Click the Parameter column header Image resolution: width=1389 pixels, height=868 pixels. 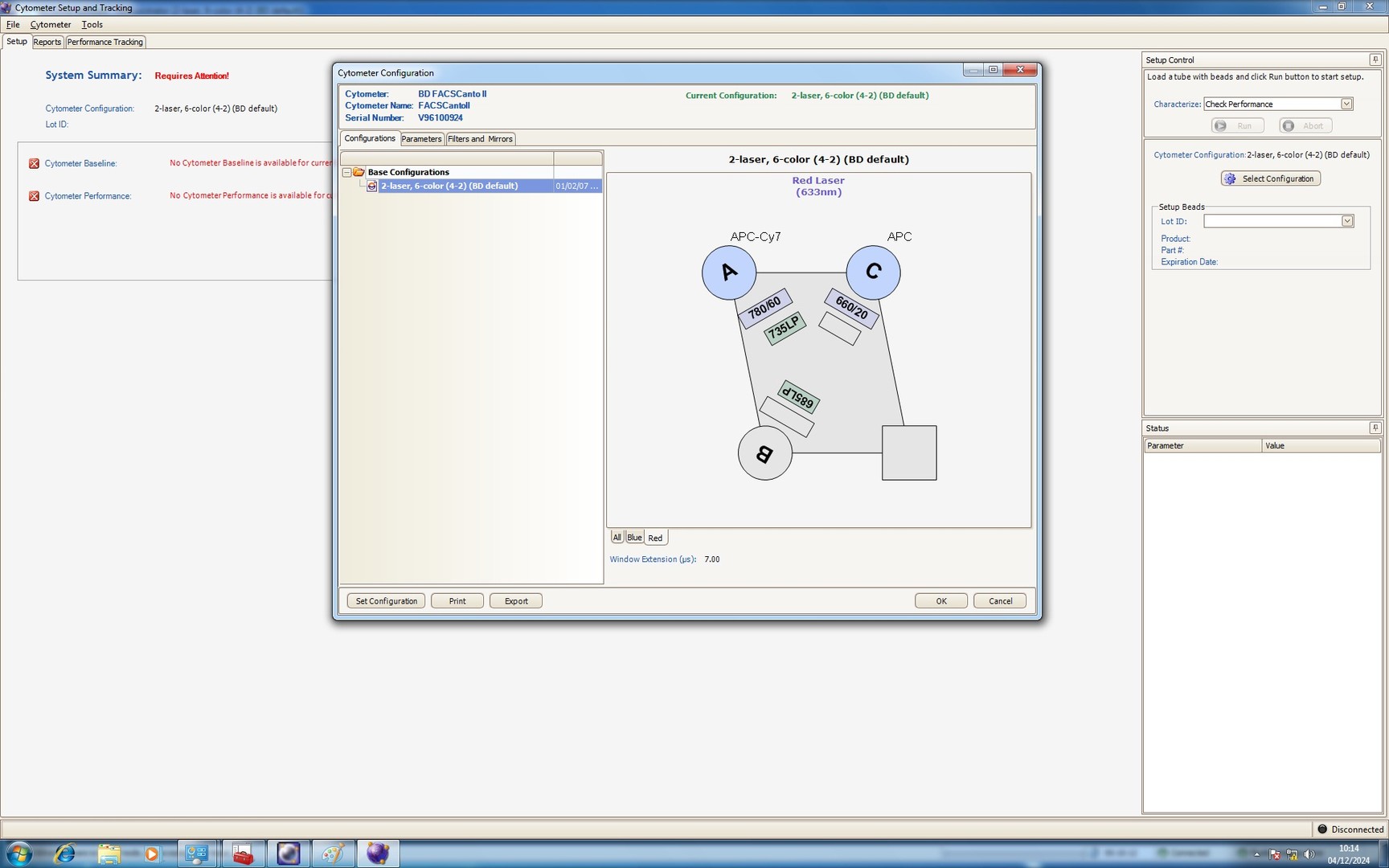(1203, 445)
